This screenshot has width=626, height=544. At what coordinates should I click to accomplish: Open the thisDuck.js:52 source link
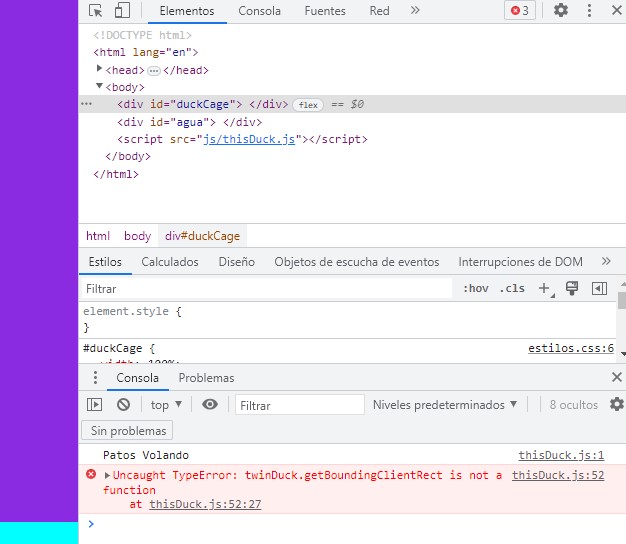pyautogui.click(x=558, y=475)
